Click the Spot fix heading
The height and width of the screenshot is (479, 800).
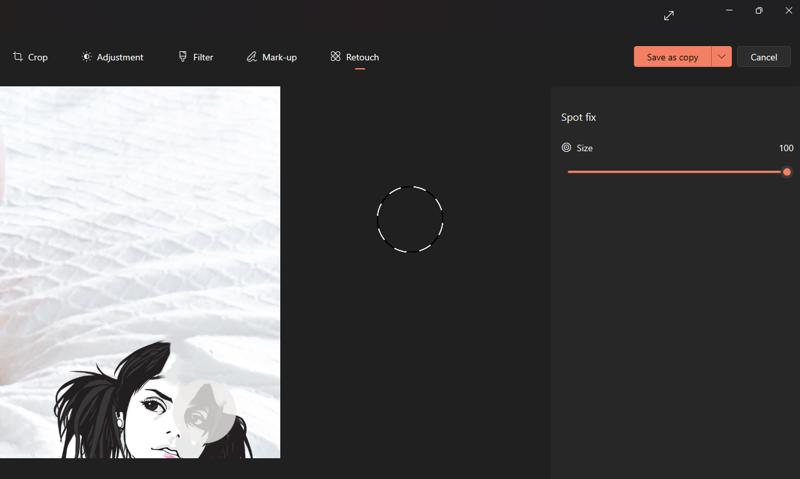pyautogui.click(x=579, y=117)
